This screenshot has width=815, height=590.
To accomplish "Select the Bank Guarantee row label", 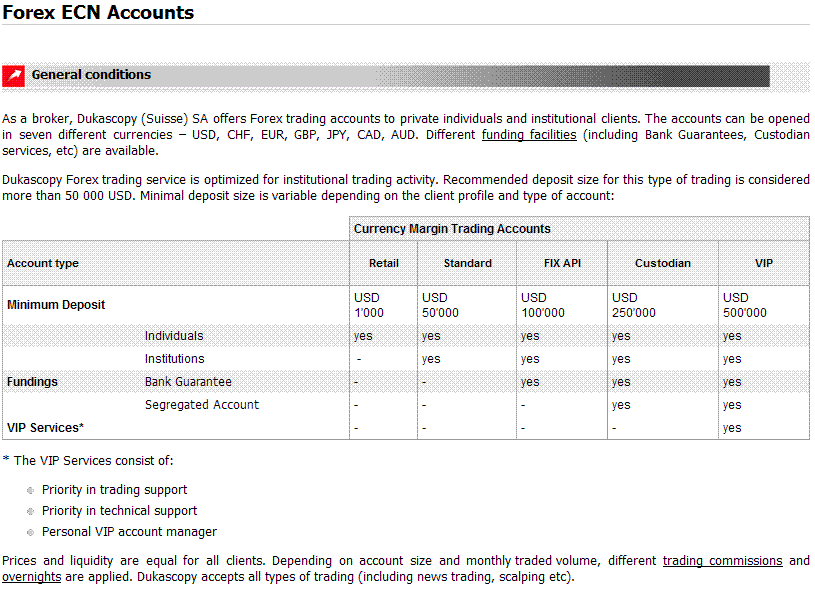I will coord(188,382).
